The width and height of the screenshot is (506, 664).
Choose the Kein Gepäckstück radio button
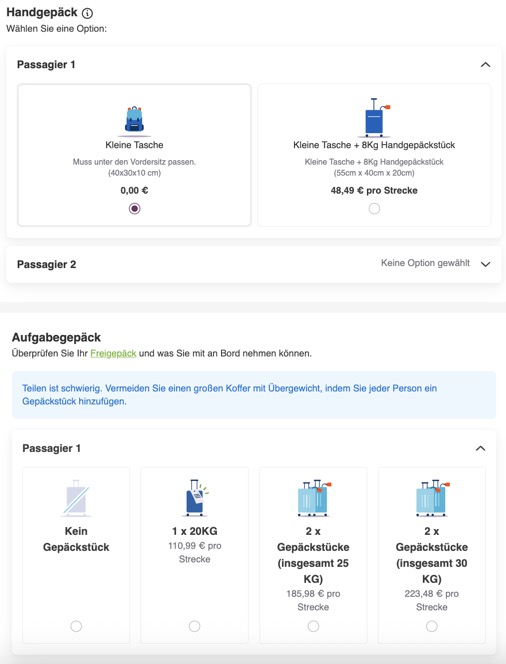point(76,626)
